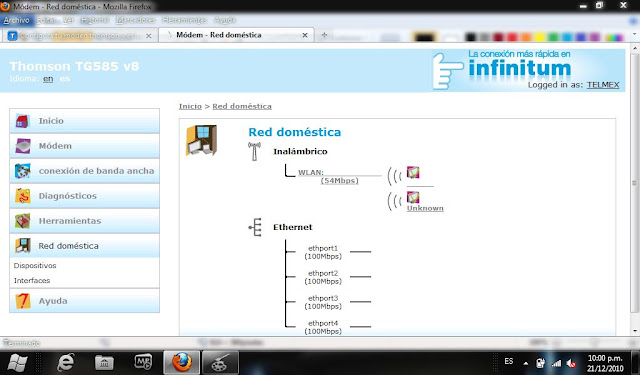Click the ethport2 (100Mbps) label
Screen dimensions: 640x375
323,277
